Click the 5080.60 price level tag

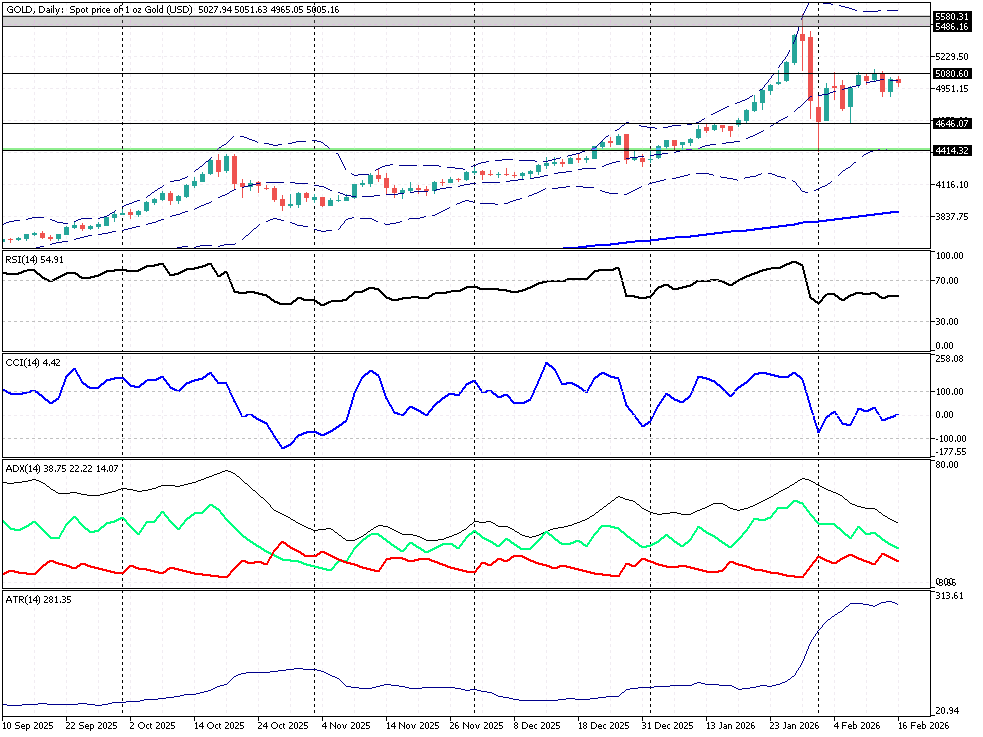pos(951,74)
